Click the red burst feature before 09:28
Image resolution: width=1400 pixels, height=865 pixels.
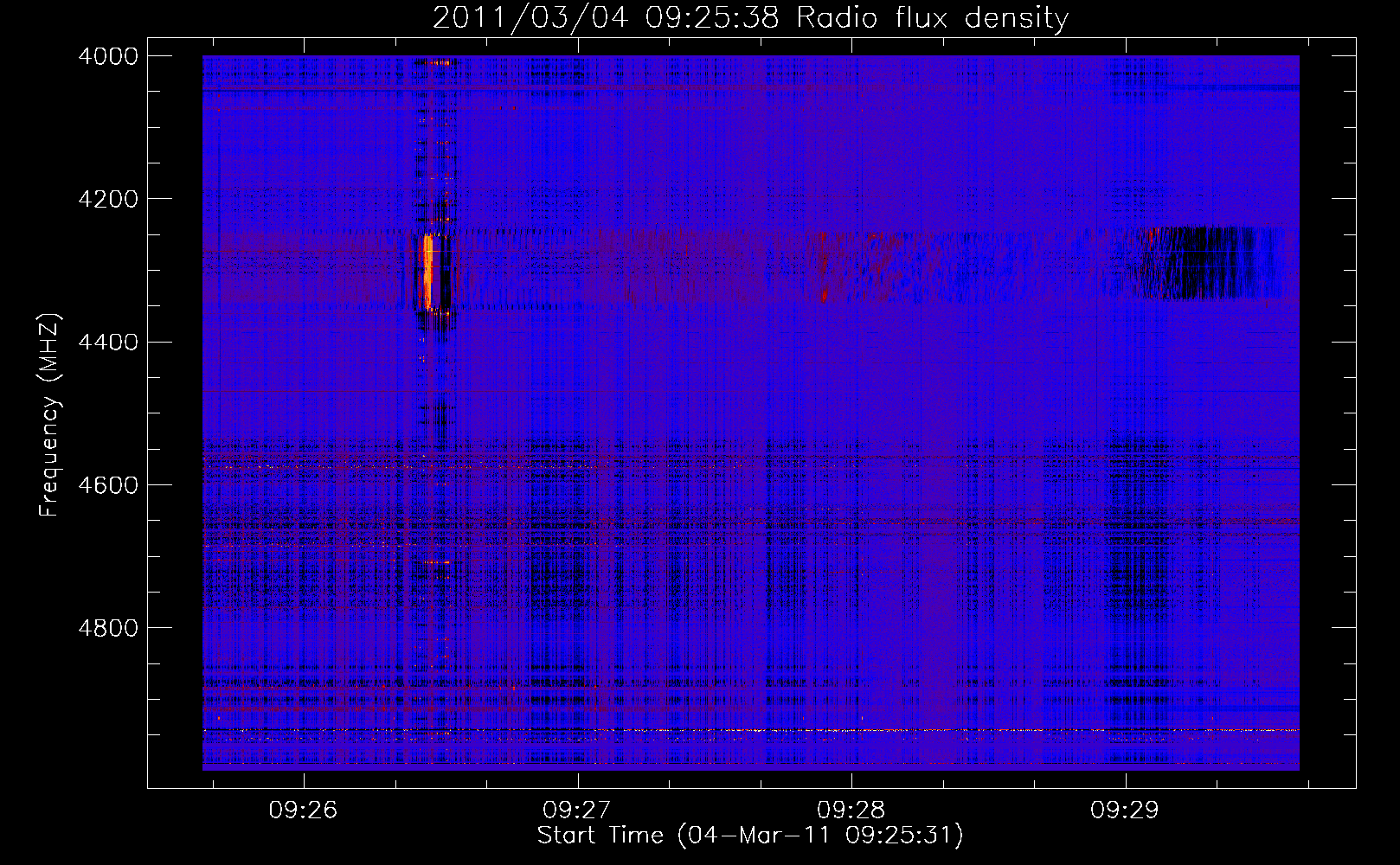[824, 266]
